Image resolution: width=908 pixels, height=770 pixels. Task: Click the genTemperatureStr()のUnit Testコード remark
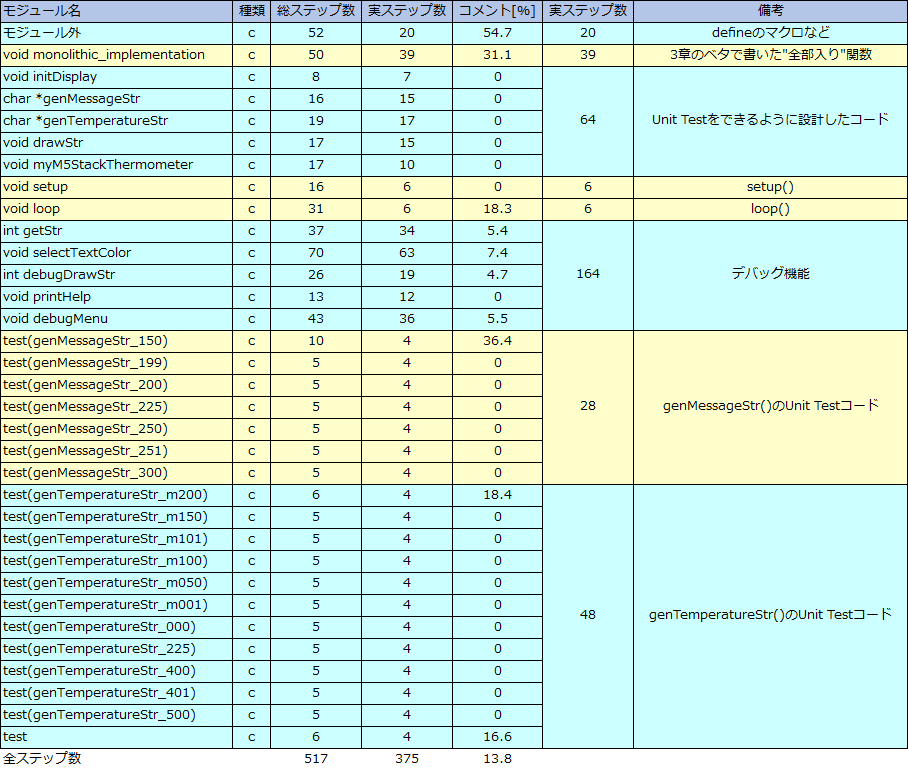coord(770,616)
